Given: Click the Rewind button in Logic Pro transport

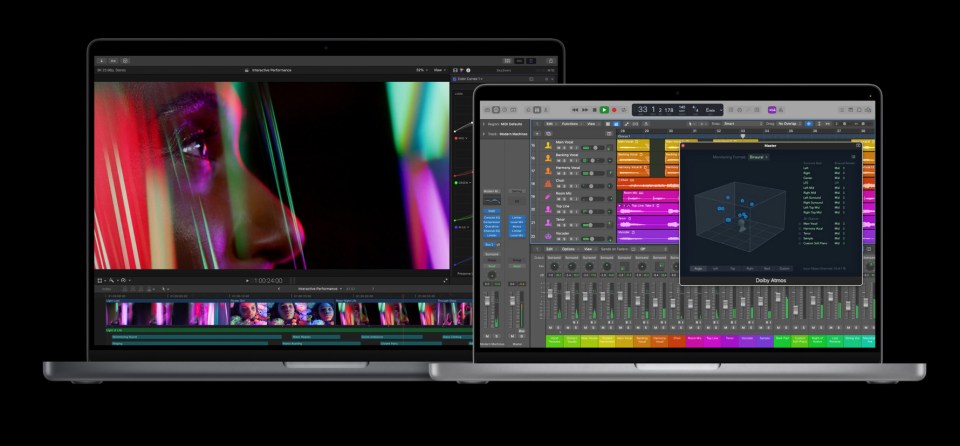Looking at the screenshot, I should (x=575, y=110).
